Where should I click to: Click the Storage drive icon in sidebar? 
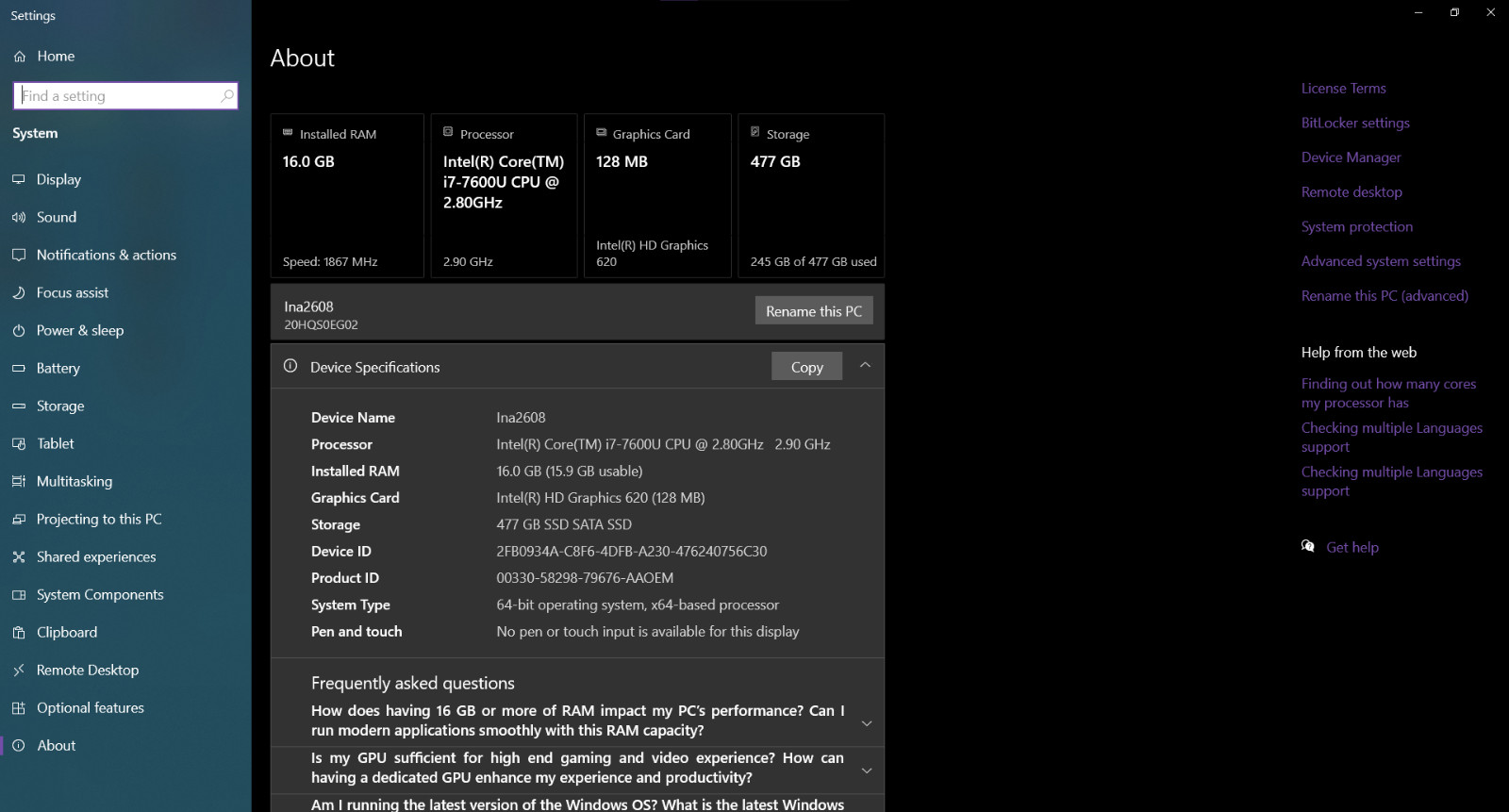pyautogui.click(x=19, y=406)
